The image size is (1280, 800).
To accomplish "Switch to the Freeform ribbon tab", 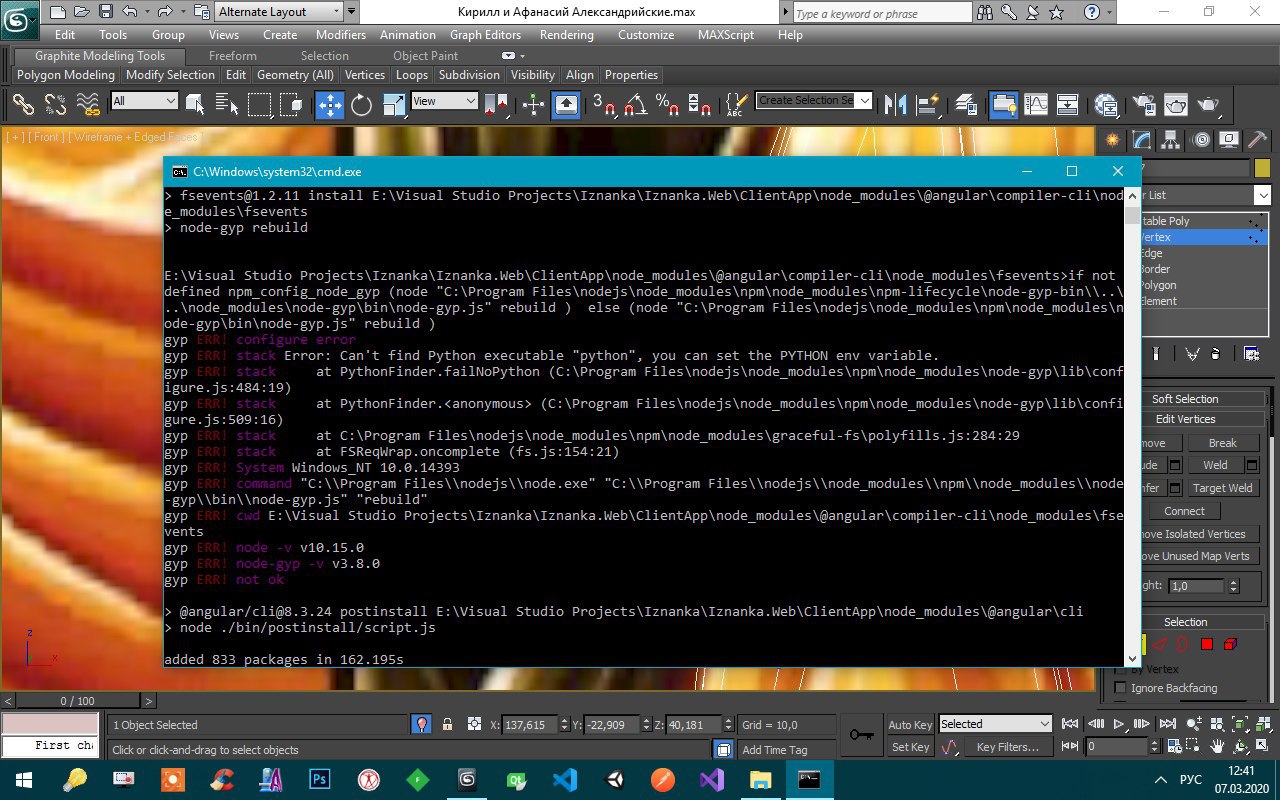I will point(232,56).
